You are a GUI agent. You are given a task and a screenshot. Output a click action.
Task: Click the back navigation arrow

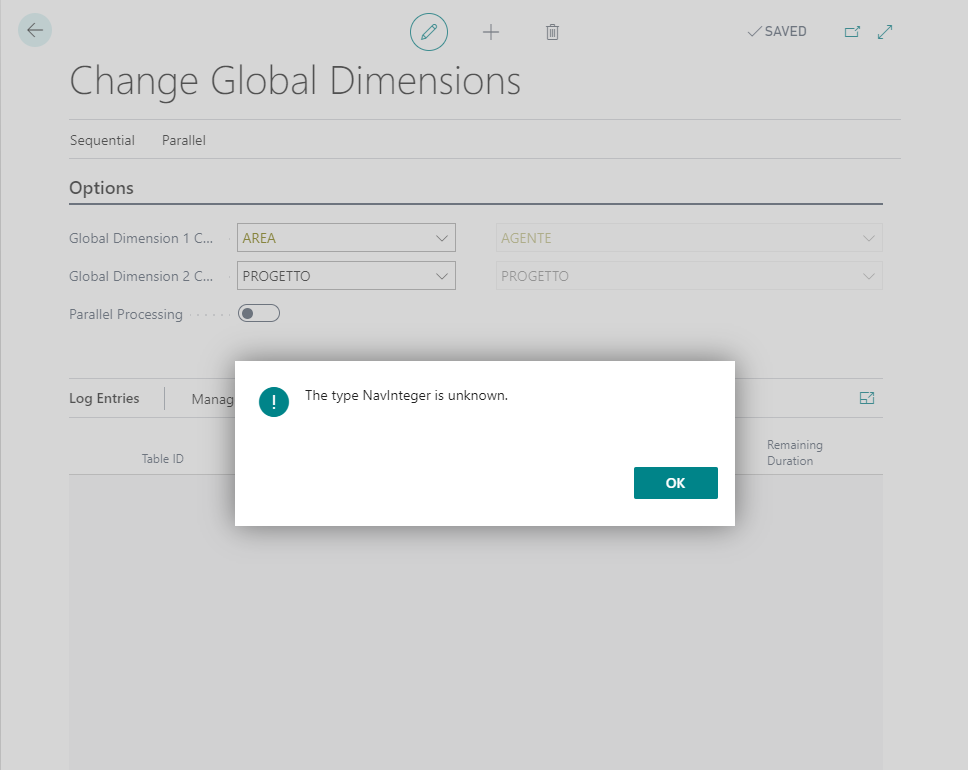tap(35, 30)
